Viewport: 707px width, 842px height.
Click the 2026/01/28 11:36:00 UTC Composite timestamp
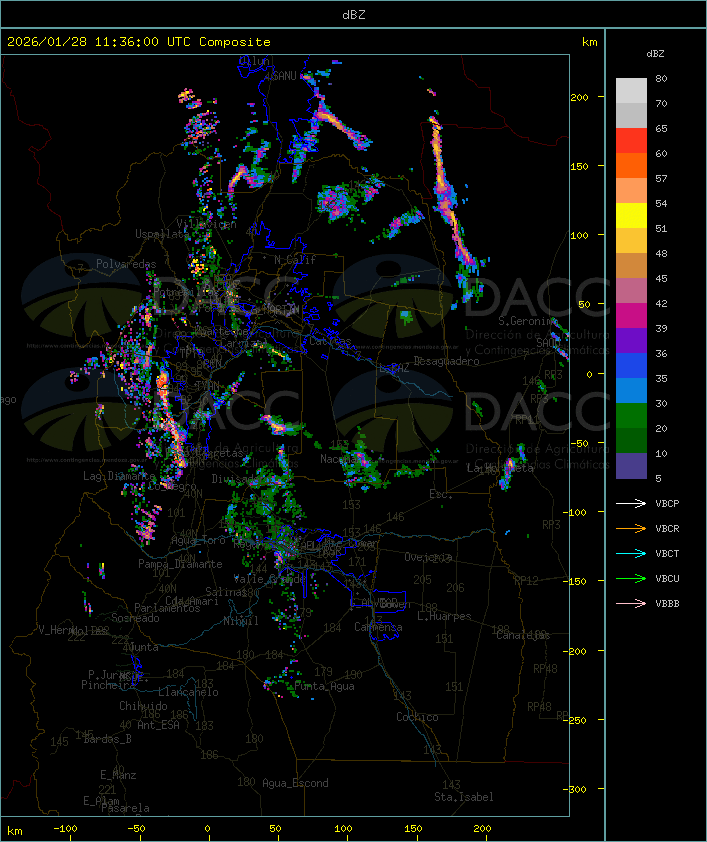(x=139, y=42)
